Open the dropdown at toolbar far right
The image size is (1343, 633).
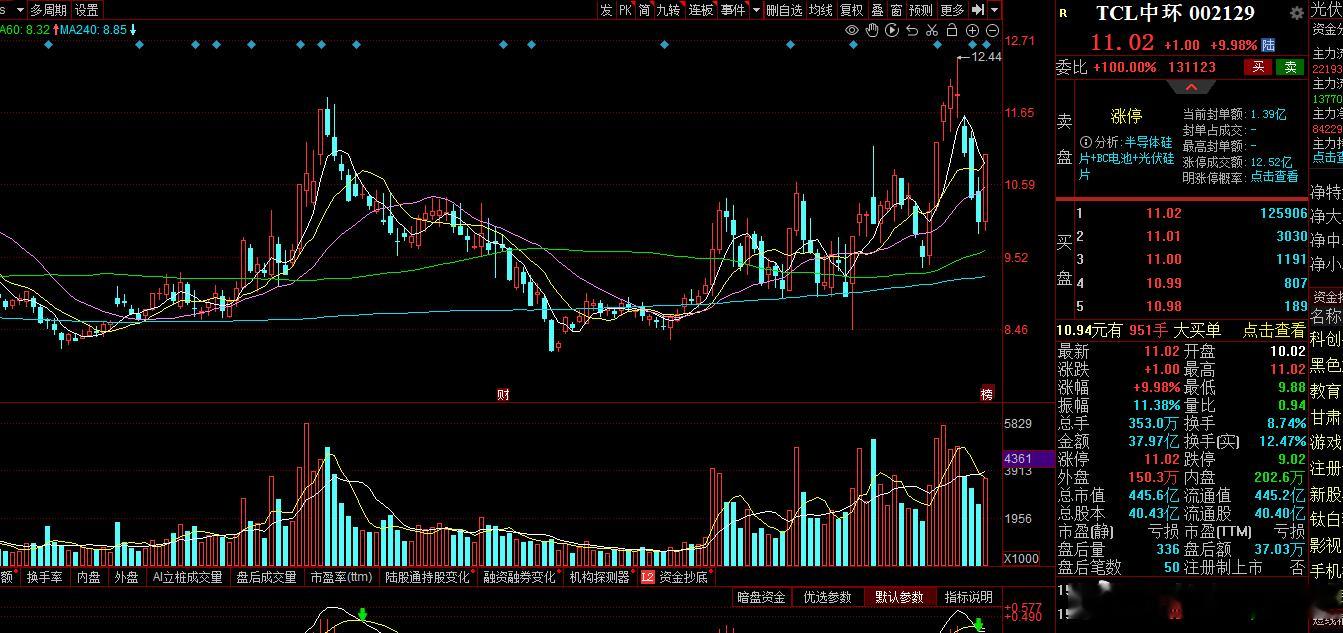click(994, 10)
